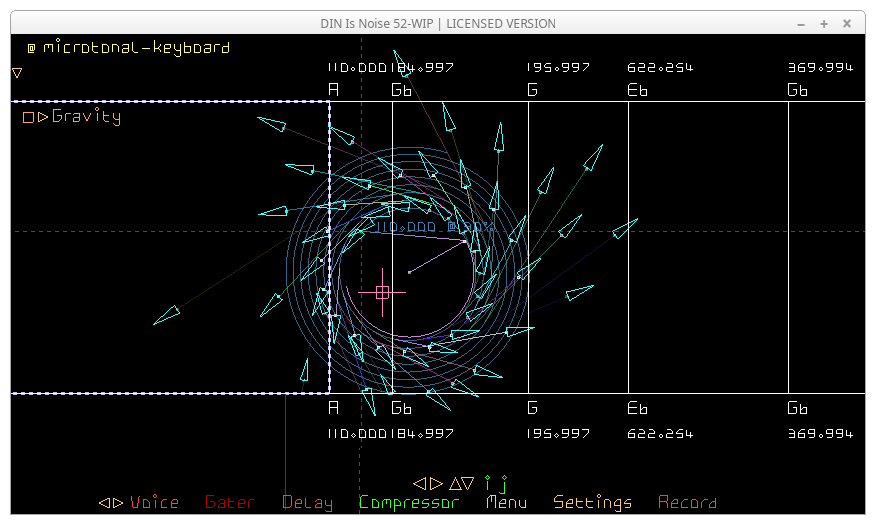Open Settings
The image size is (876, 525).
(592, 503)
